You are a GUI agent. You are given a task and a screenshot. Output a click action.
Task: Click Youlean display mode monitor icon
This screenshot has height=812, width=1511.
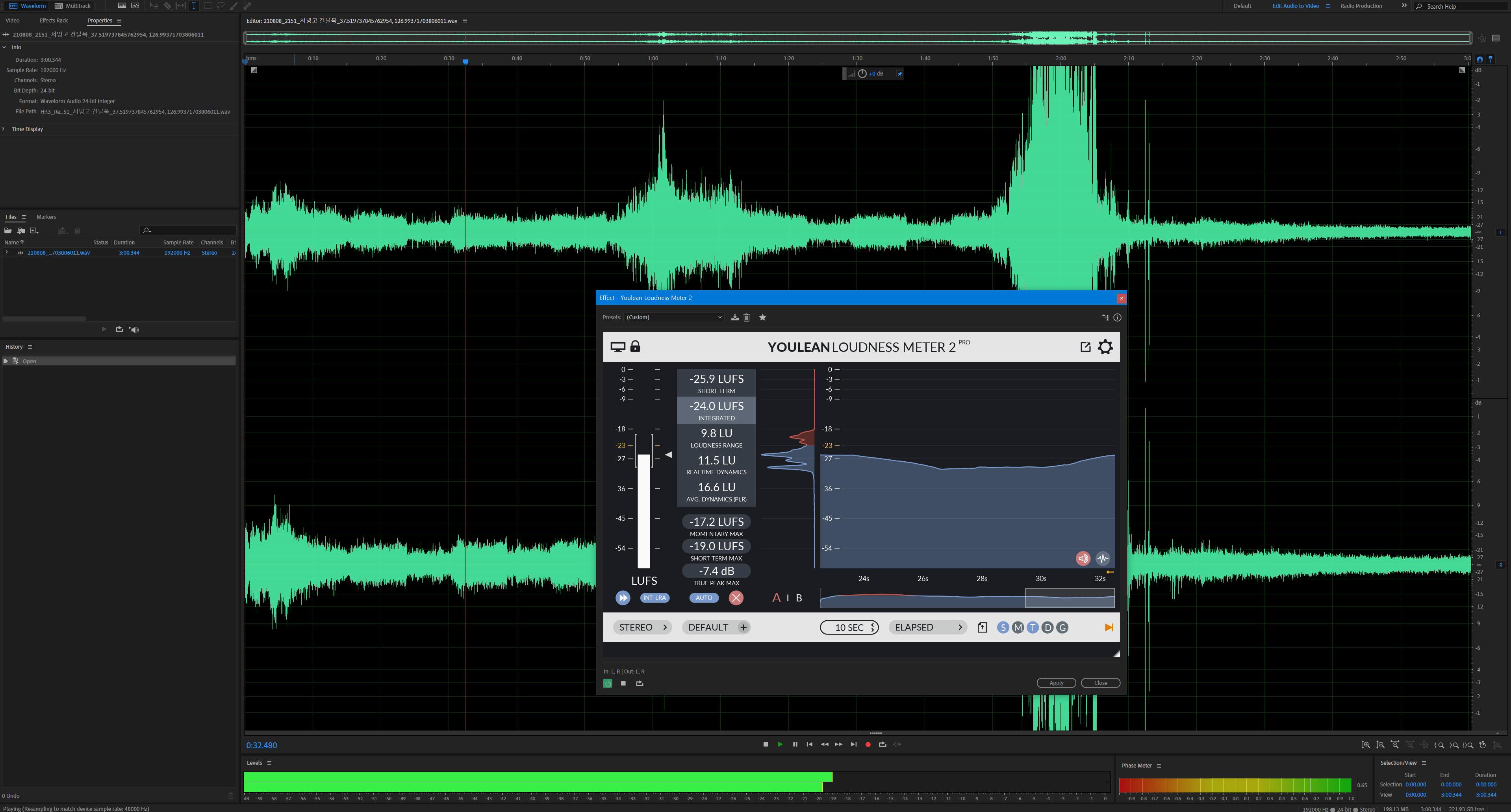[617, 346]
